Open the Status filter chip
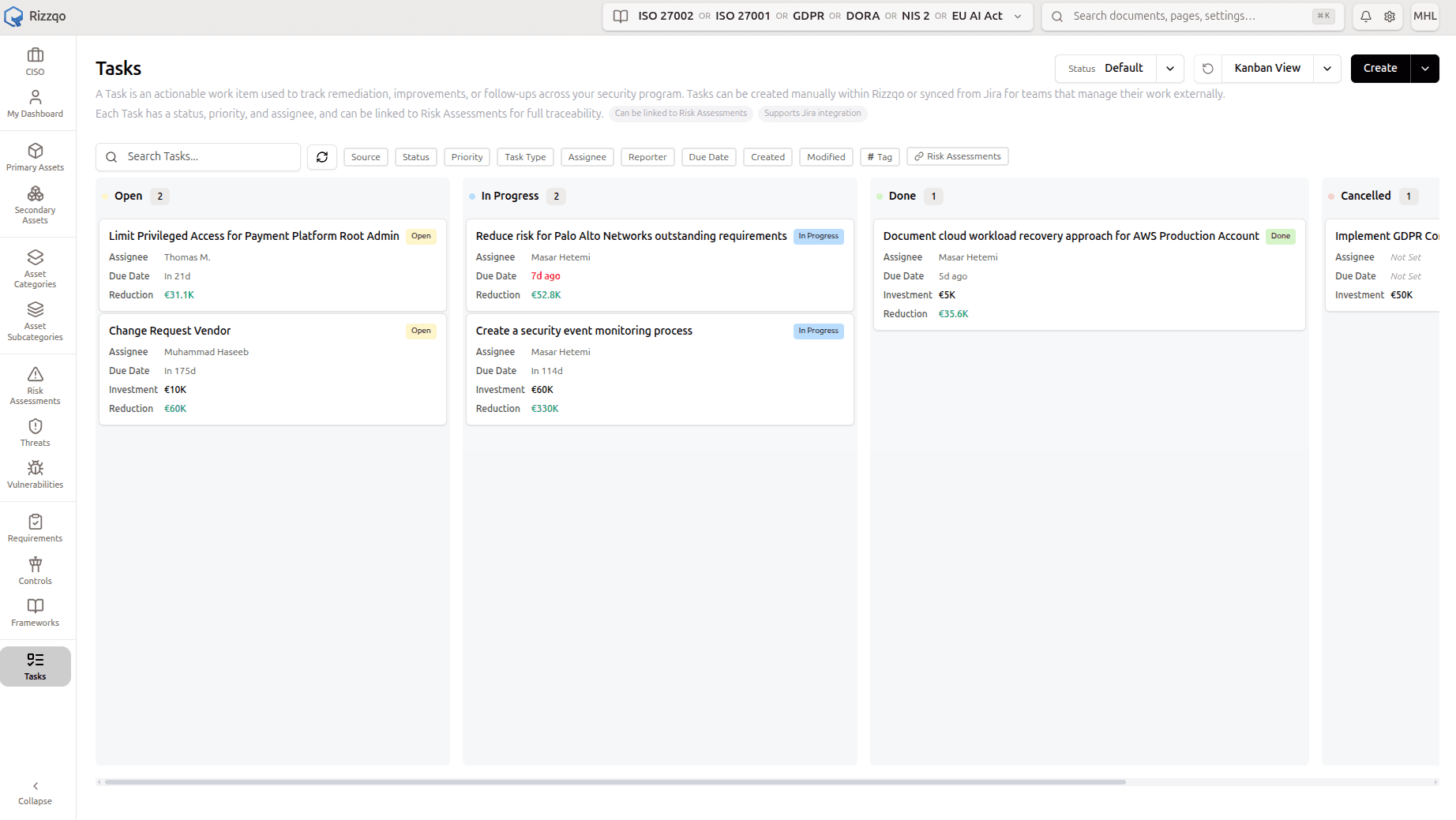This screenshot has width=1456, height=820. (416, 157)
